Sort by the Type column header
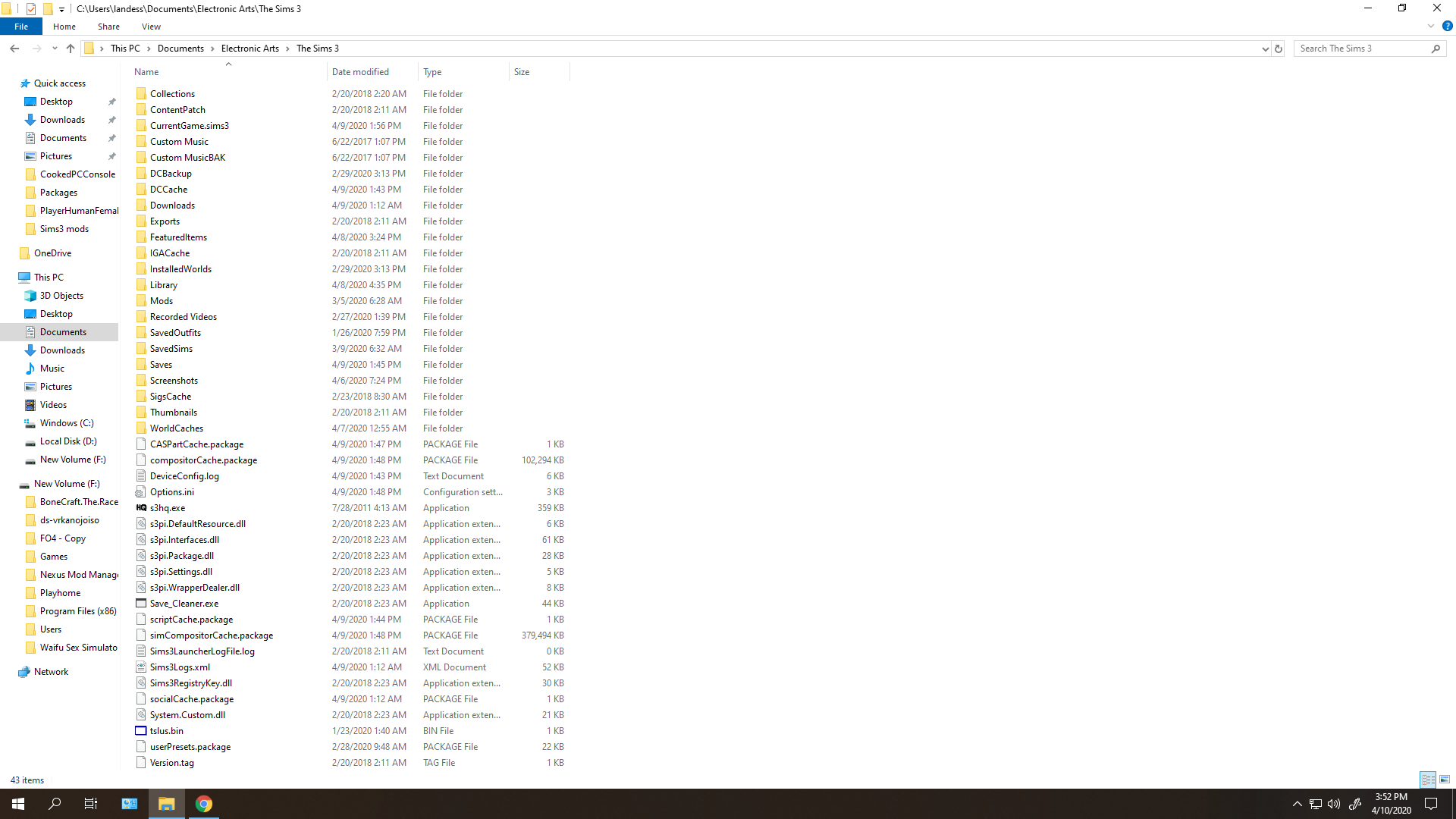 pos(463,72)
